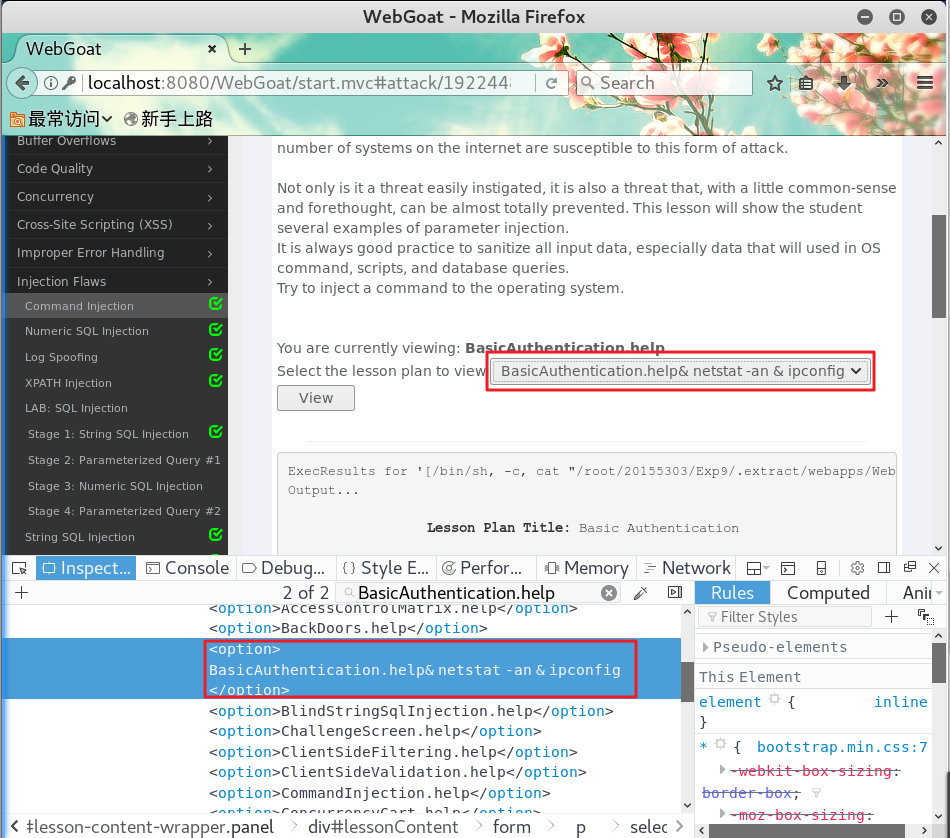The image size is (950, 838).
Task: Open the Log Spoofing lesson
Action: pyautogui.click(x=61, y=357)
